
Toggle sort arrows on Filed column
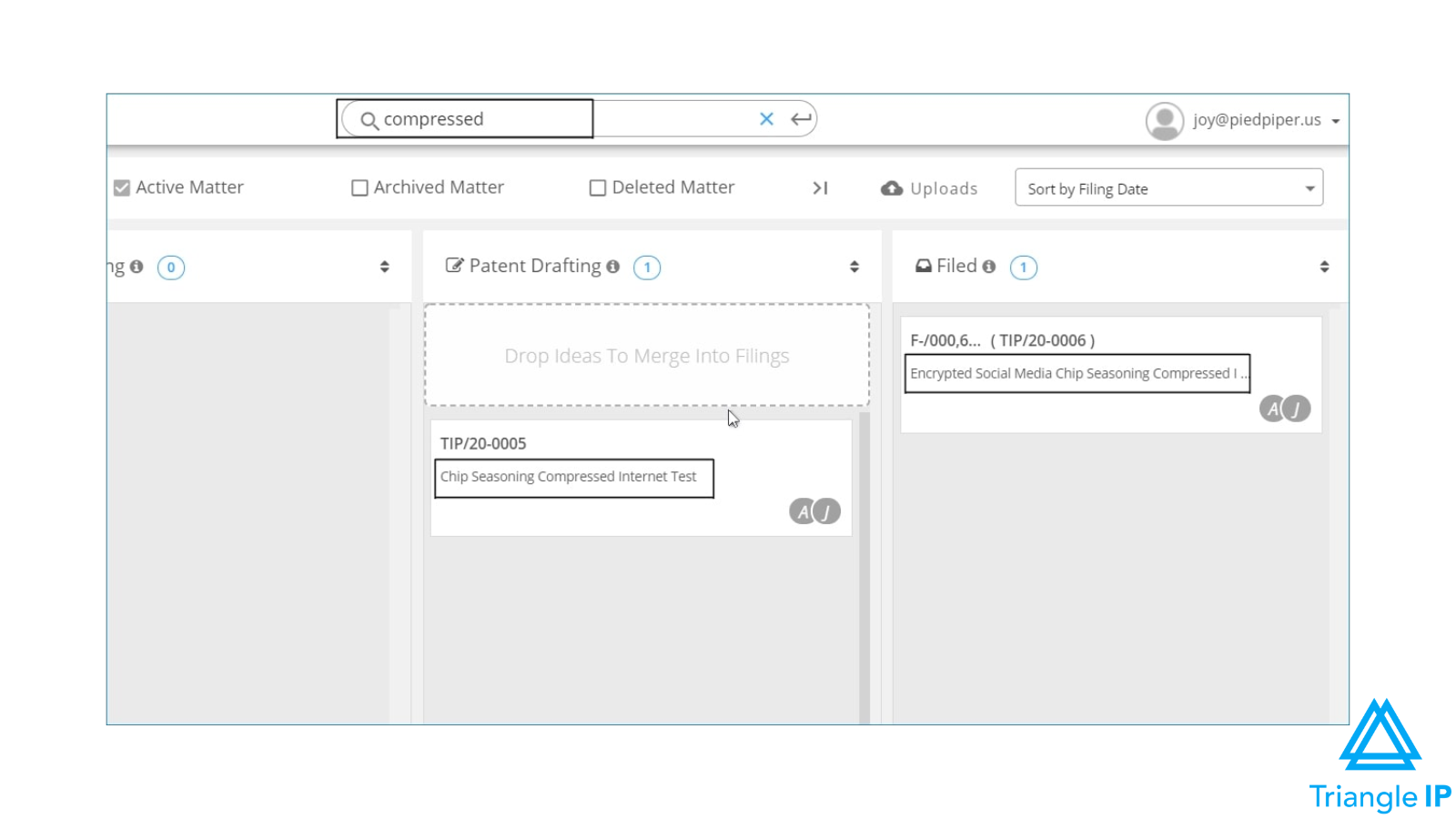pos(1324,267)
